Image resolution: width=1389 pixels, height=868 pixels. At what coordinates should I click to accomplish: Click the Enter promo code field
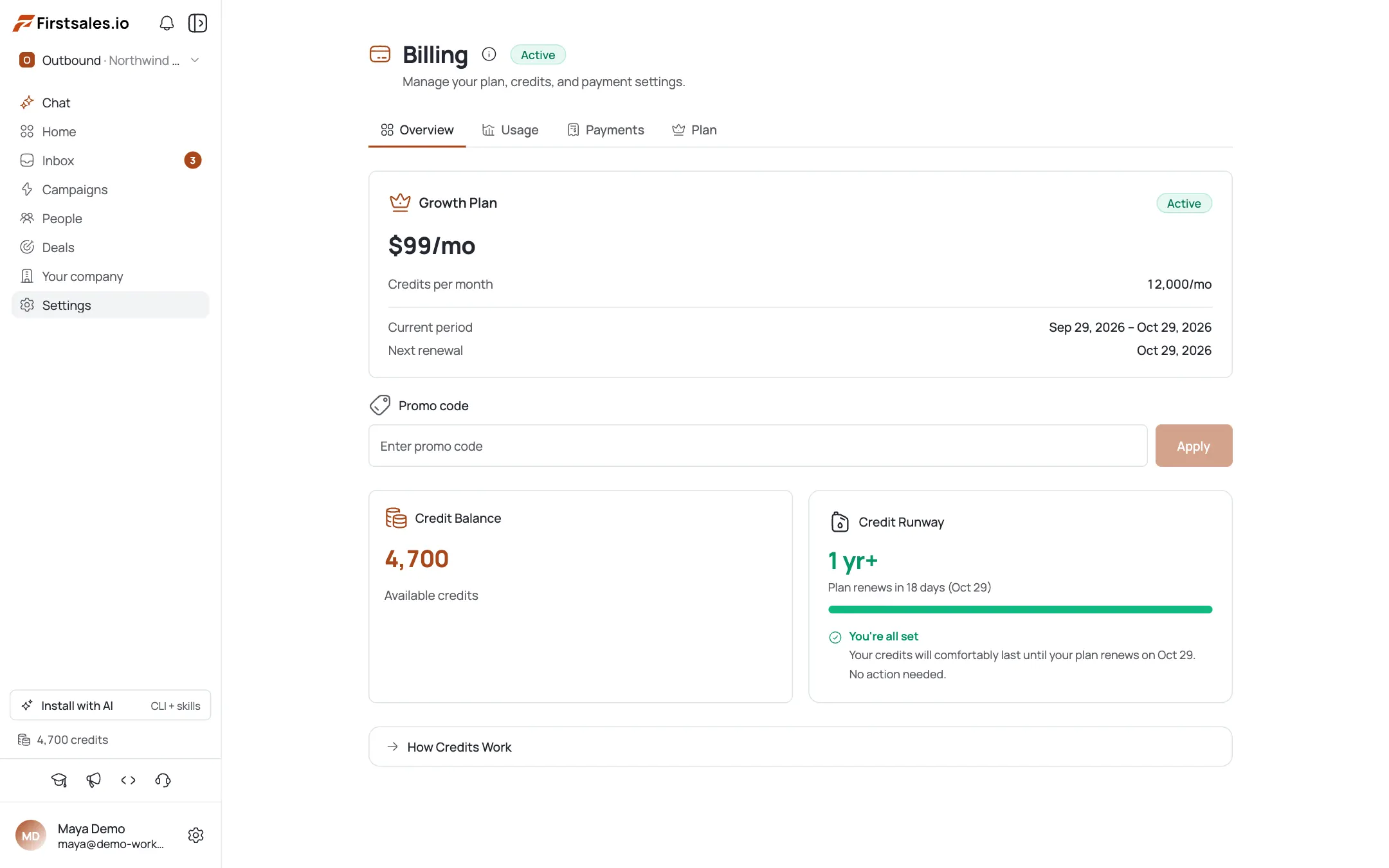758,446
